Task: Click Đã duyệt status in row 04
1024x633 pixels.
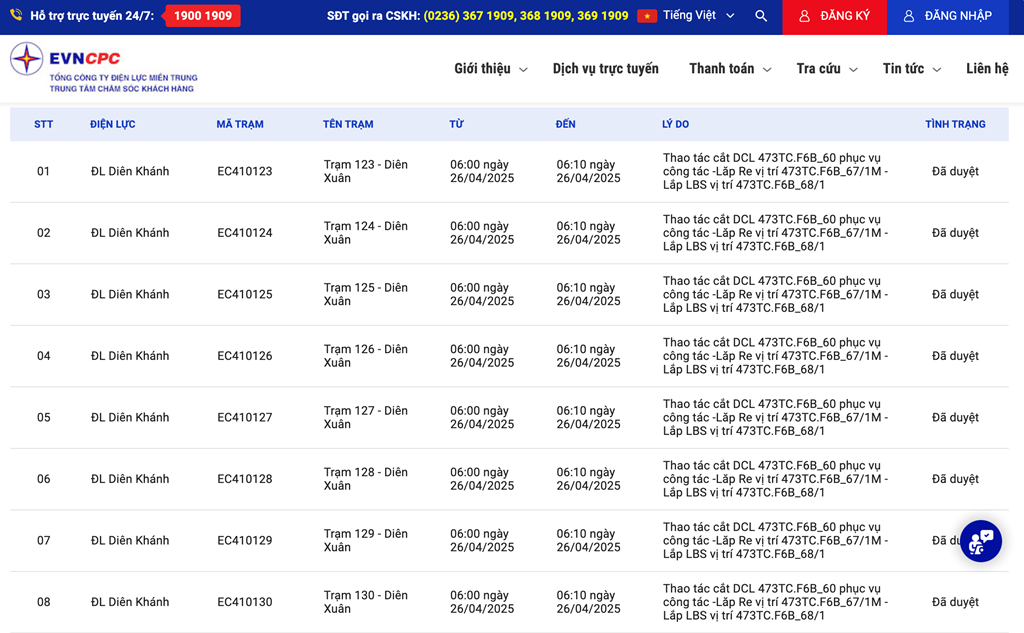Action: tap(955, 356)
